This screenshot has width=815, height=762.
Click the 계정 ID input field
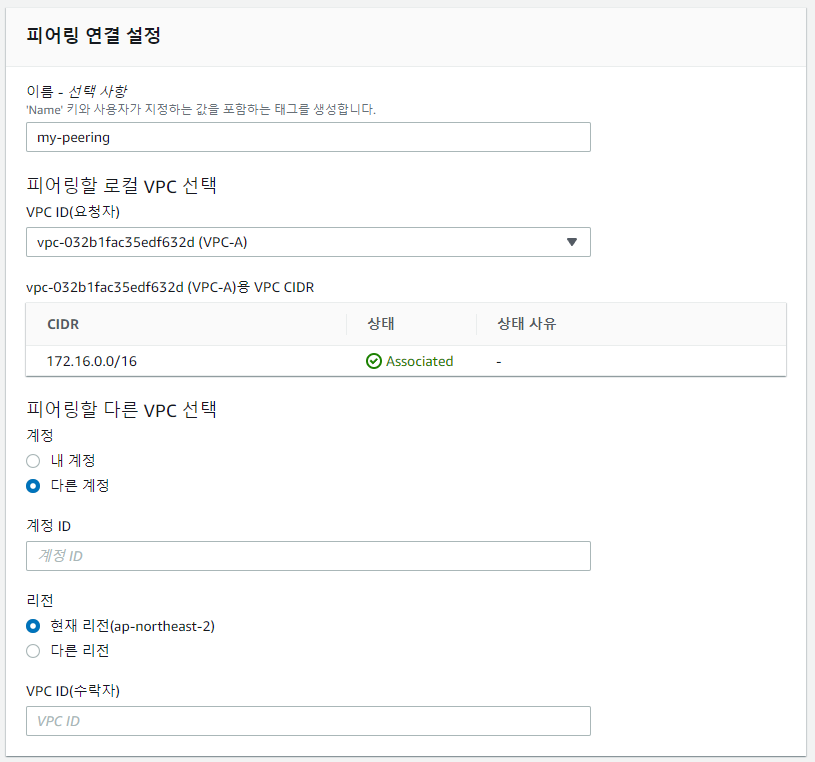pyautogui.click(x=308, y=556)
